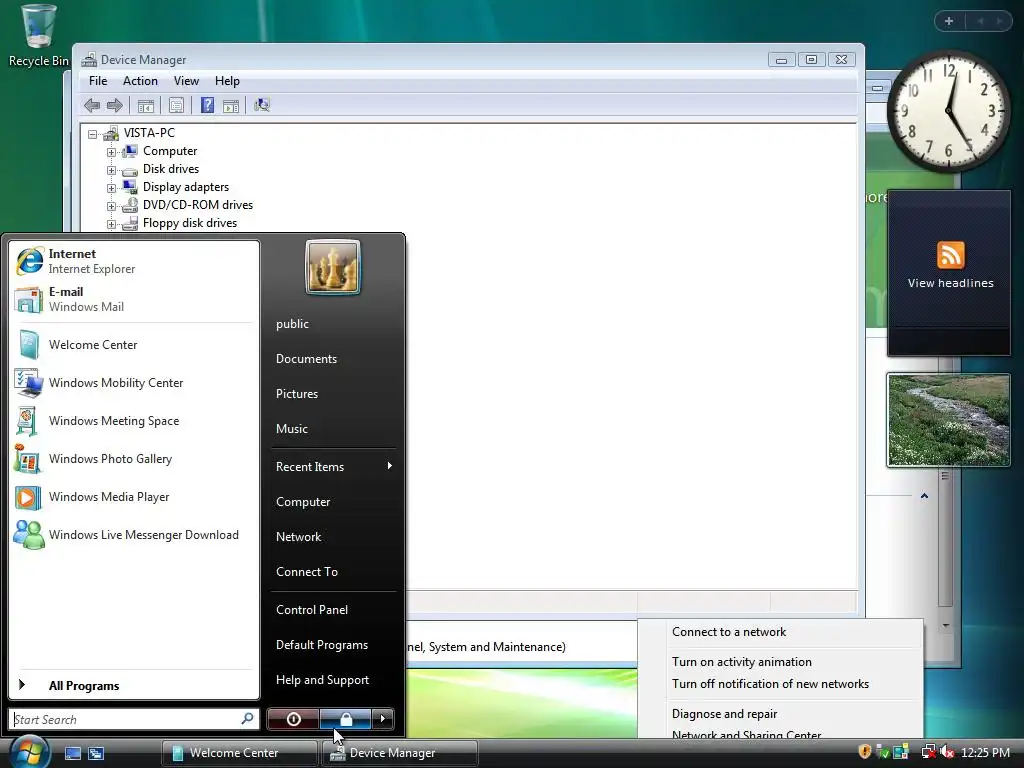1024x768 pixels.
Task: Choose Turn off notification of new networks
Action: pyautogui.click(x=780, y=684)
